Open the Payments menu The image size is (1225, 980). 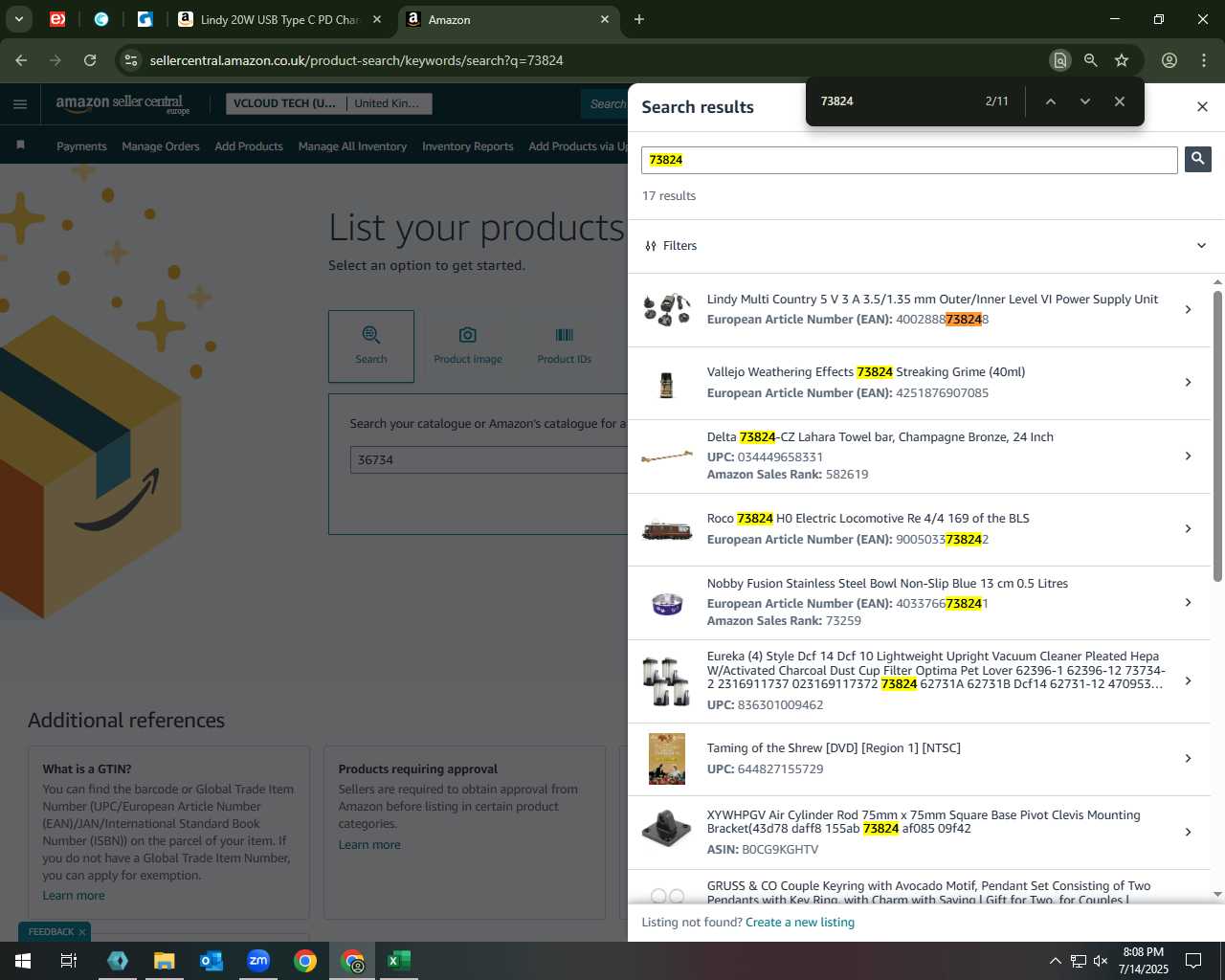(81, 146)
